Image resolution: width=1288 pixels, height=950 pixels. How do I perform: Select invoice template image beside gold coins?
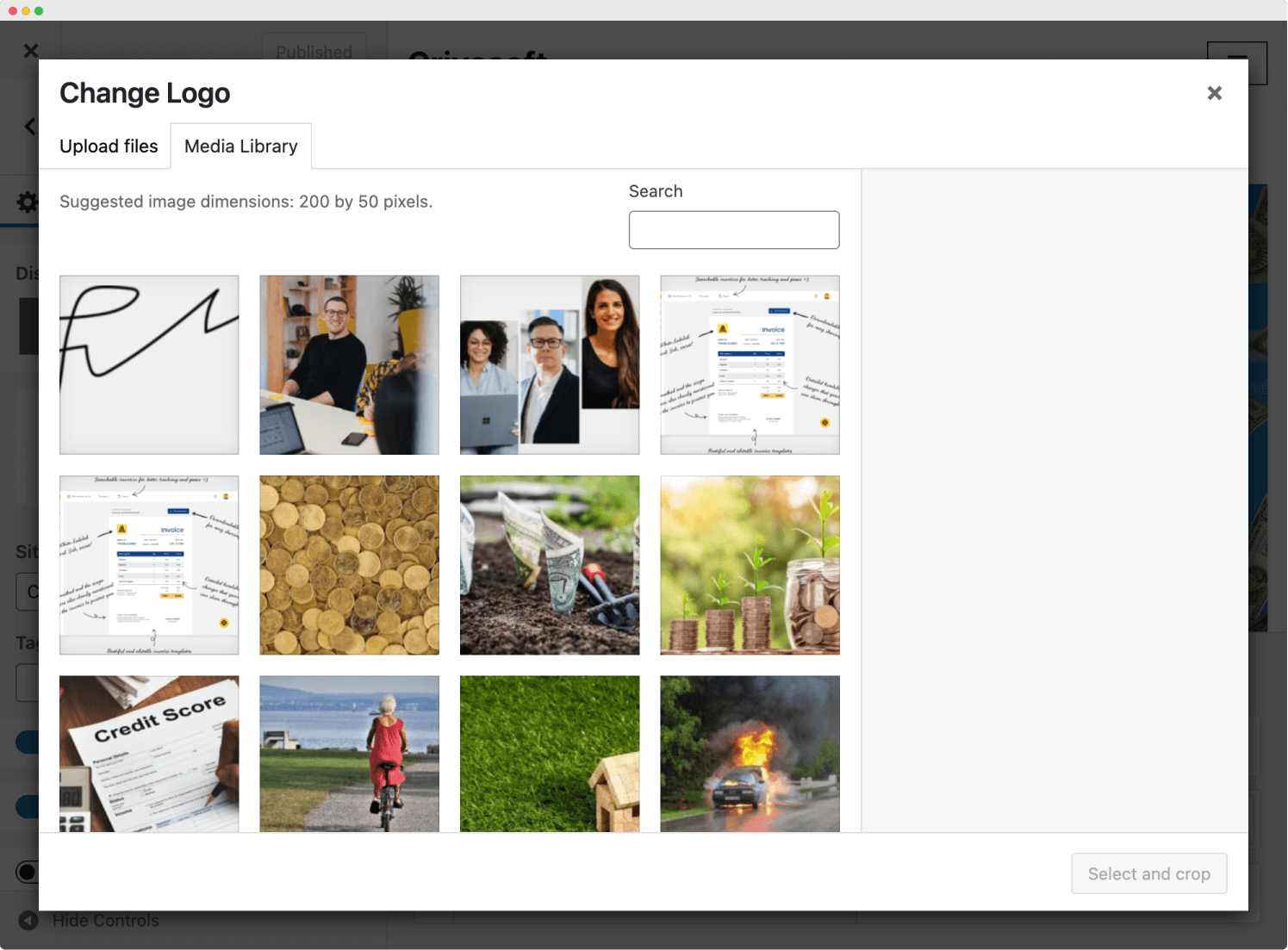pos(149,565)
